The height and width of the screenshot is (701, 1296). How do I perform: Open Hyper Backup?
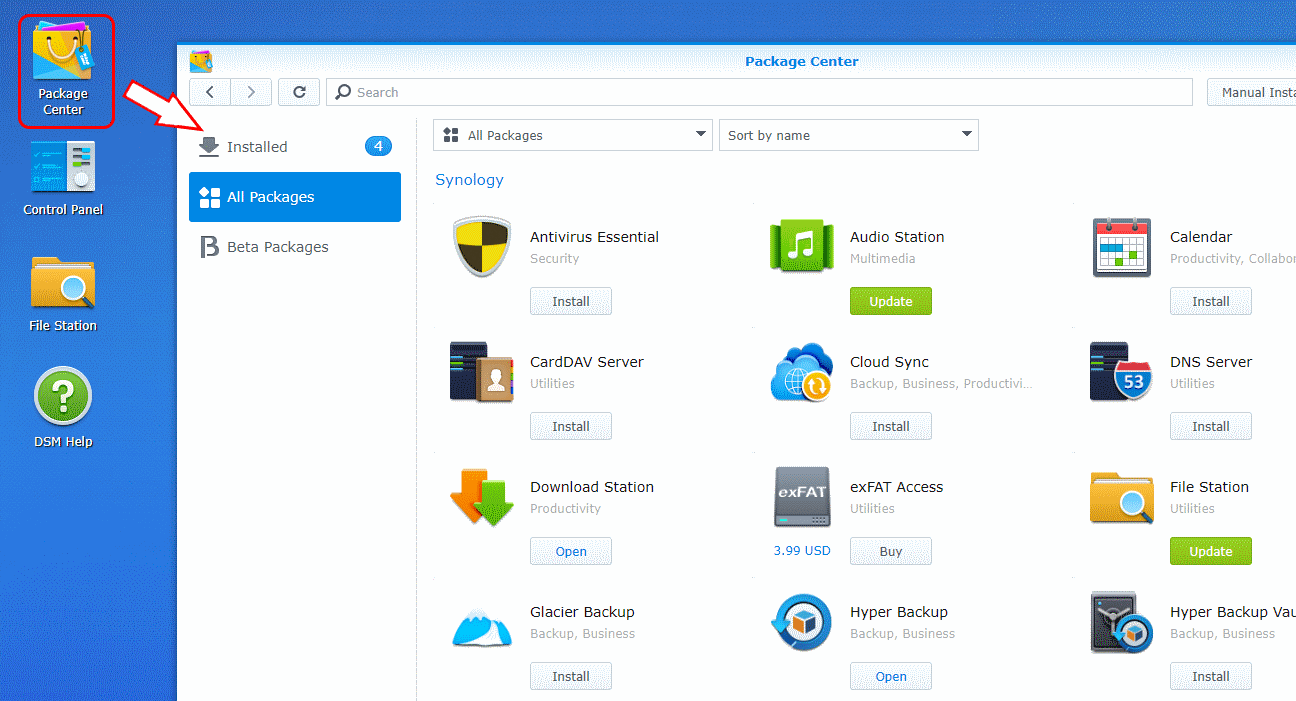pos(891,676)
